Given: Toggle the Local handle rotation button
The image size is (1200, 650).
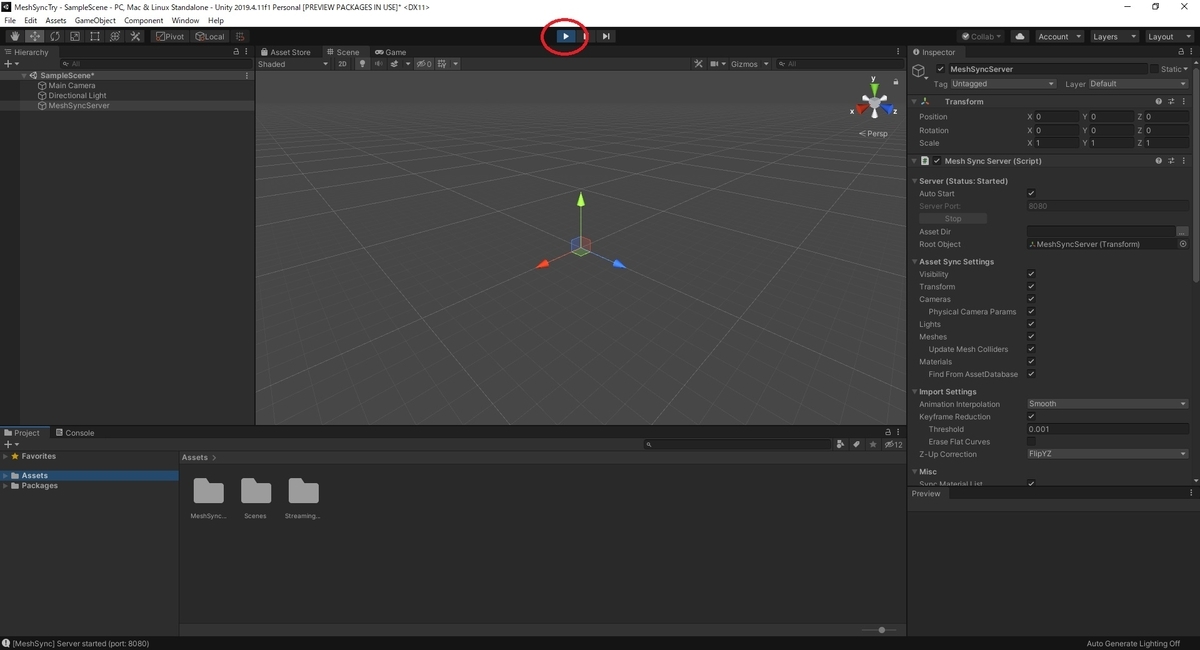Looking at the screenshot, I should coord(210,37).
